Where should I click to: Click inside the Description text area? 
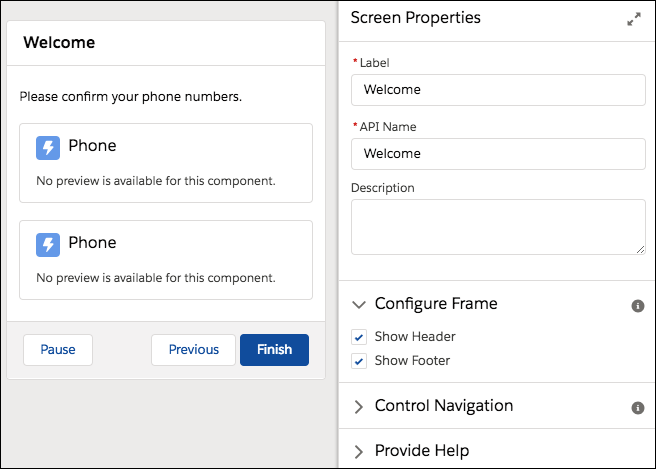498,226
